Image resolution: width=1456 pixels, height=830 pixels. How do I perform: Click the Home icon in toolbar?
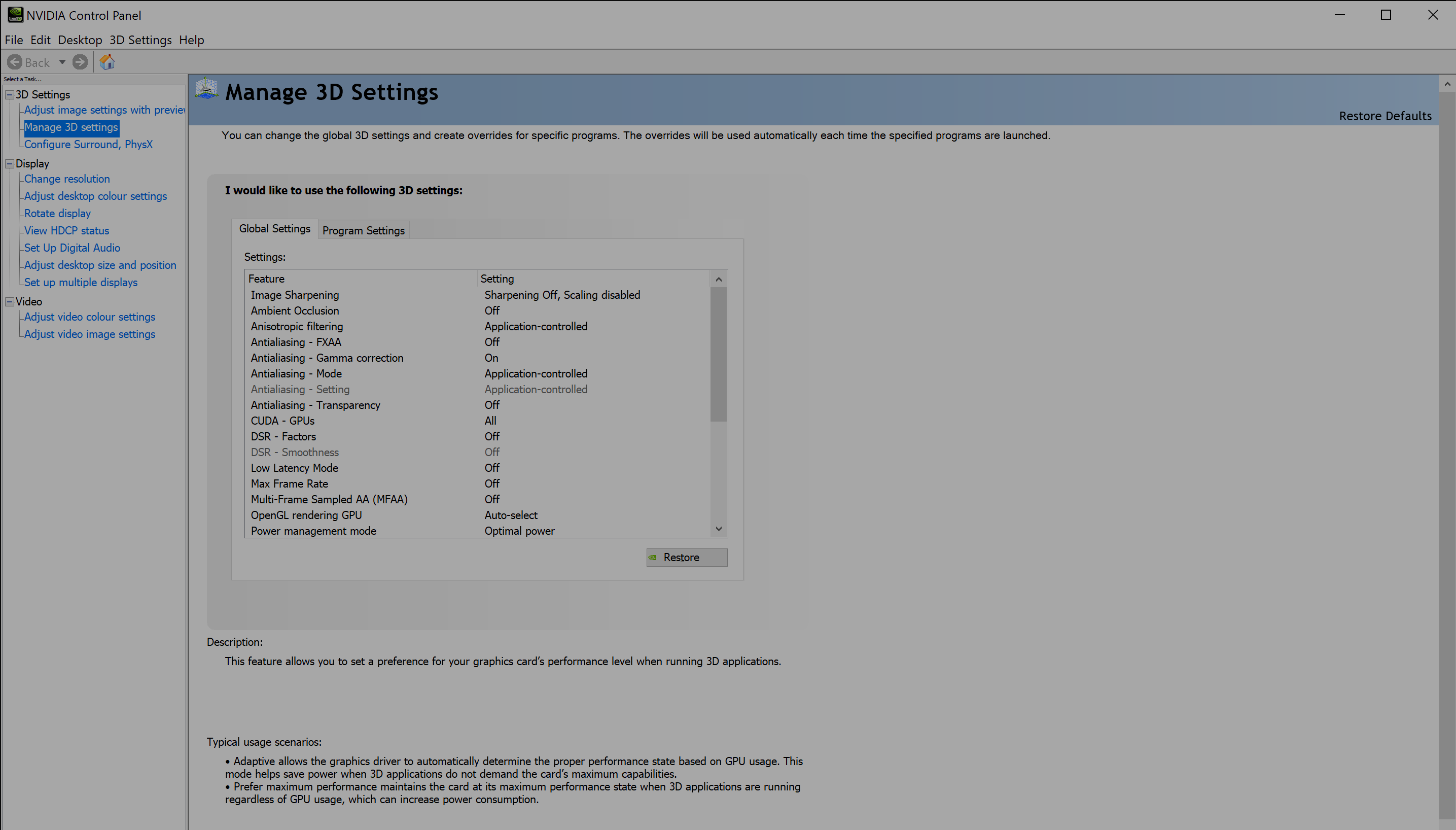click(x=107, y=61)
